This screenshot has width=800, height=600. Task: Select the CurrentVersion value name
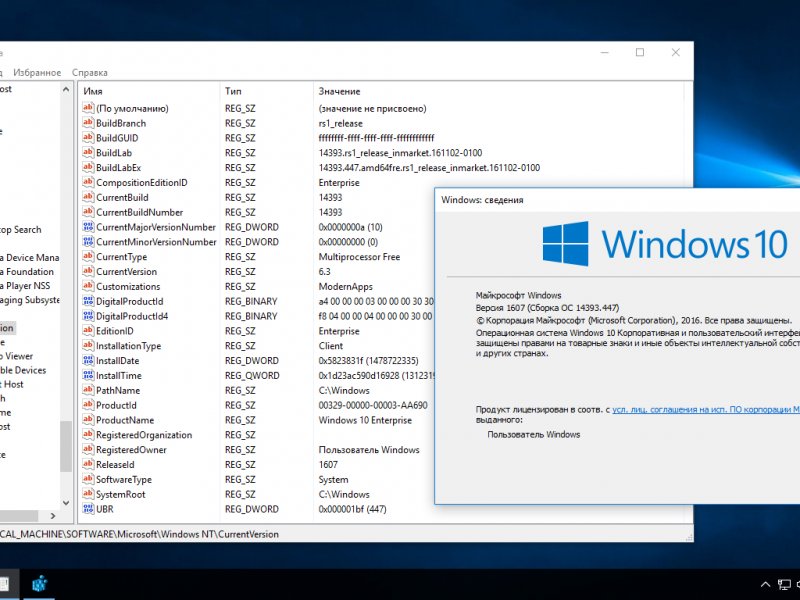coord(127,271)
